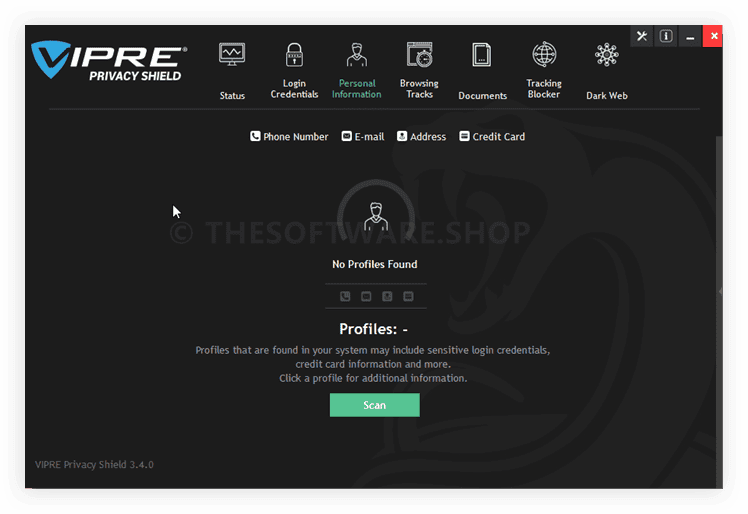This screenshot has width=748, height=514.
Task: Open Browsing Tracks icon
Action: [x=419, y=55]
